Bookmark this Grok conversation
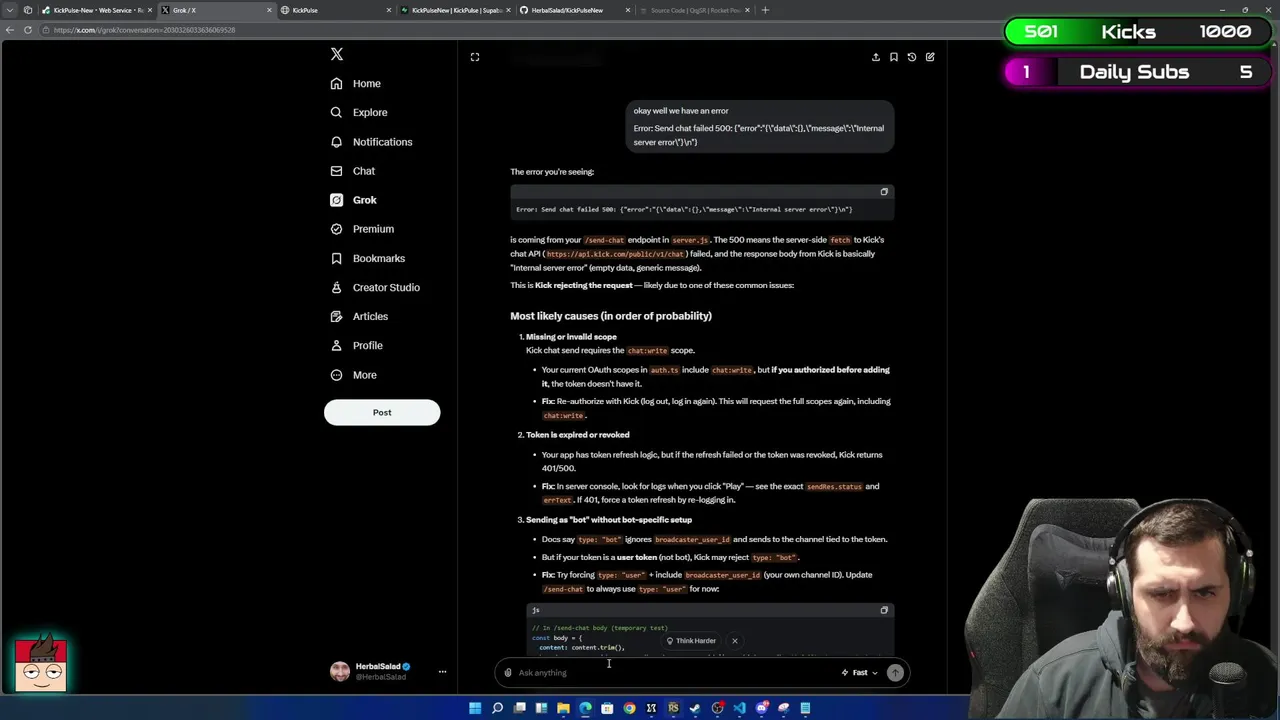The width and height of the screenshot is (1280, 720). [x=894, y=57]
